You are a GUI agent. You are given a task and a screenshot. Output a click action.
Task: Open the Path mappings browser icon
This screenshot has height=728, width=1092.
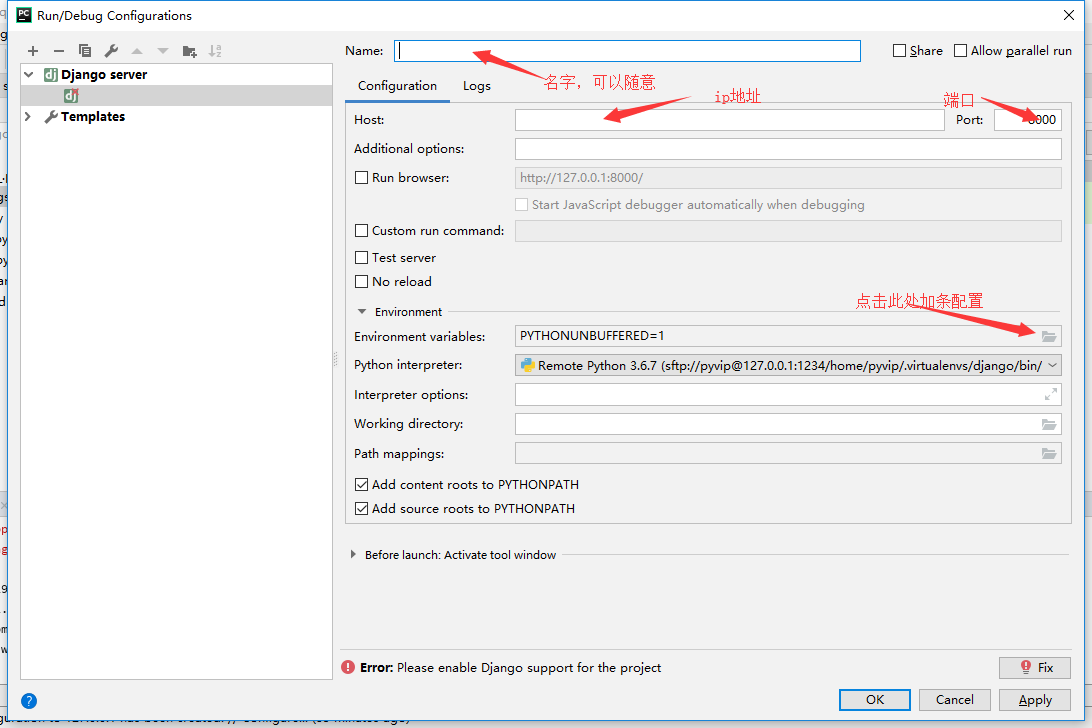(x=1049, y=452)
